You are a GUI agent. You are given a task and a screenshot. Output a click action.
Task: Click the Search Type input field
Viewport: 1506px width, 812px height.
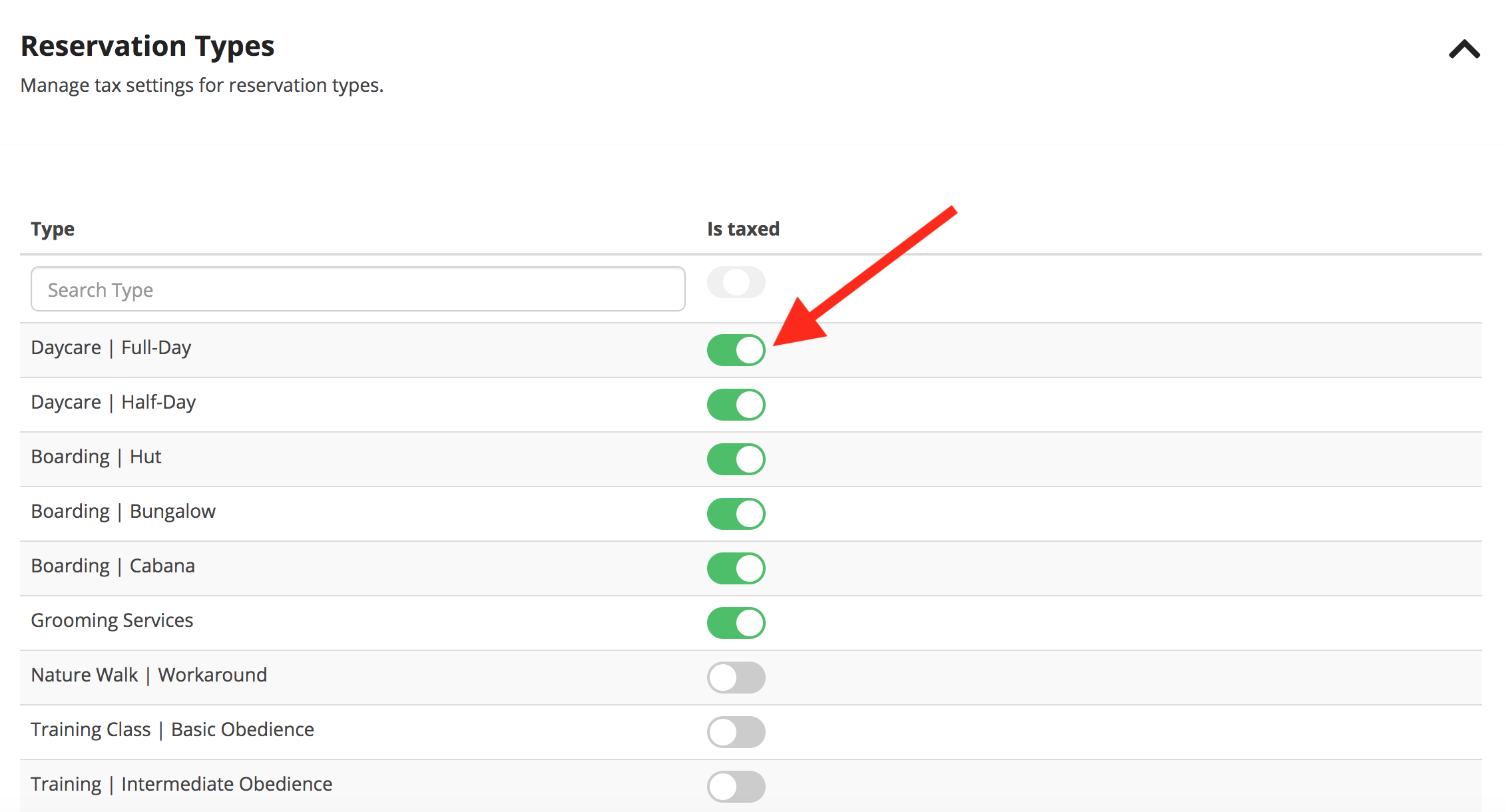(x=358, y=289)
